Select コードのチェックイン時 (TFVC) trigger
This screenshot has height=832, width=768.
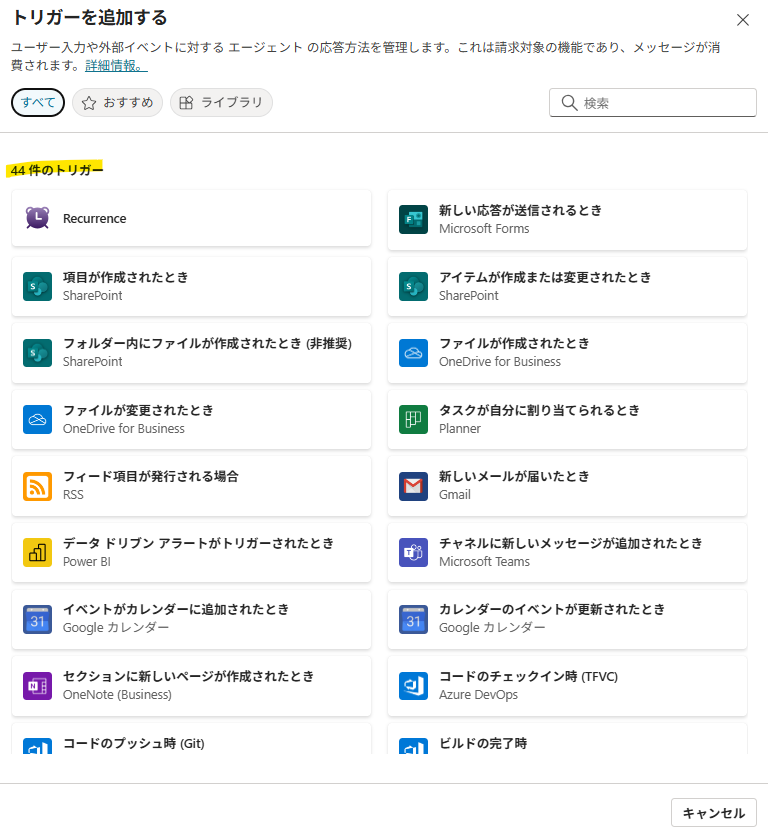pyautogui.click(x=567, y=686)
